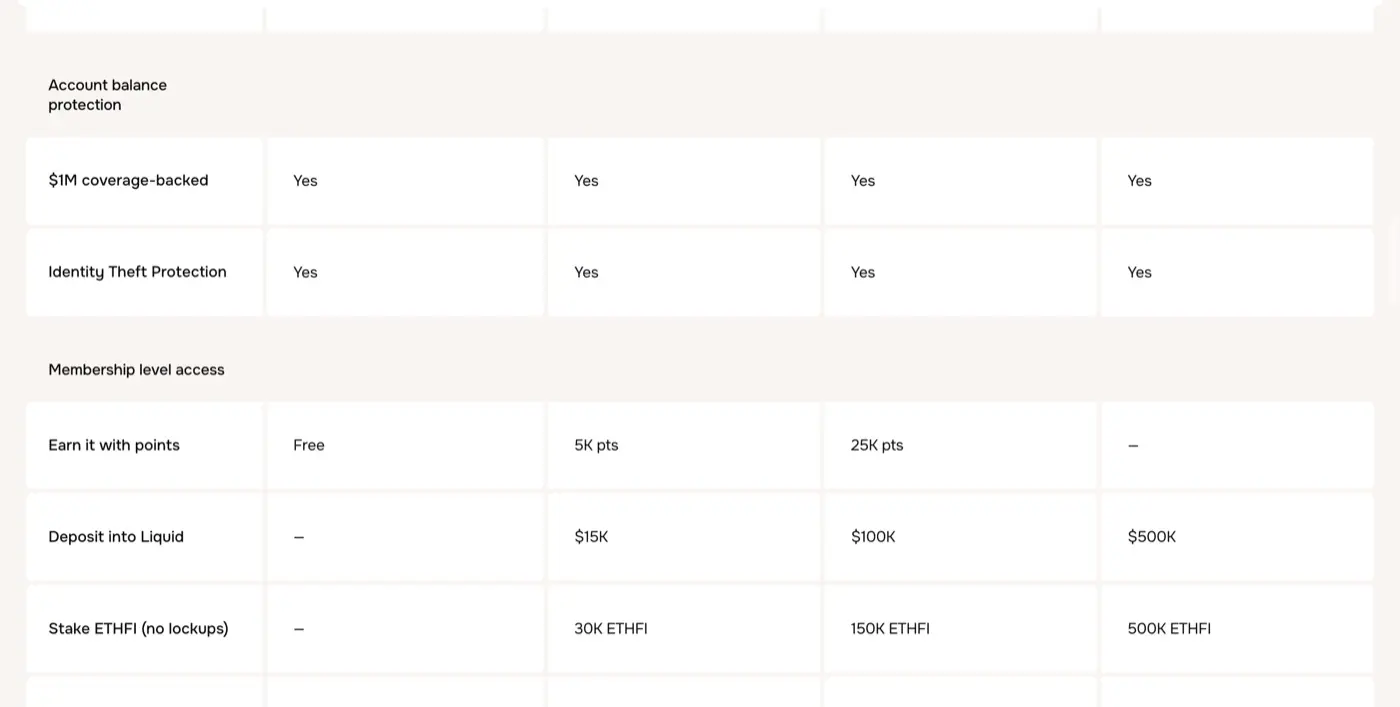
Task: Select the 'Identity Theft Protection' row label
Action: click(x=137, y=272)
